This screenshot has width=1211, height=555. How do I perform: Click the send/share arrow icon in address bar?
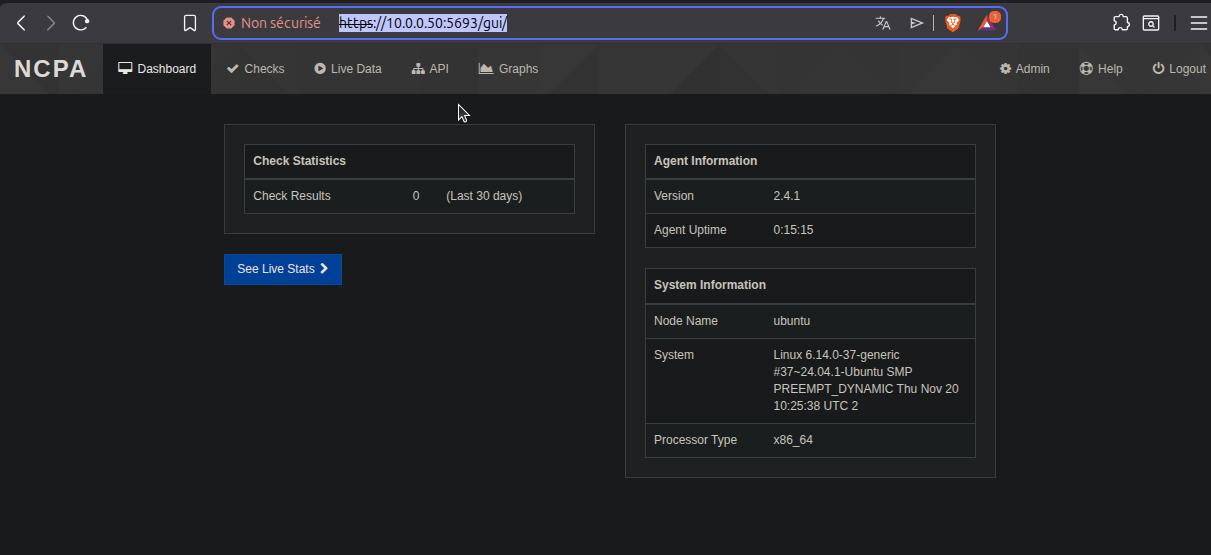click(x=916, y=23)
